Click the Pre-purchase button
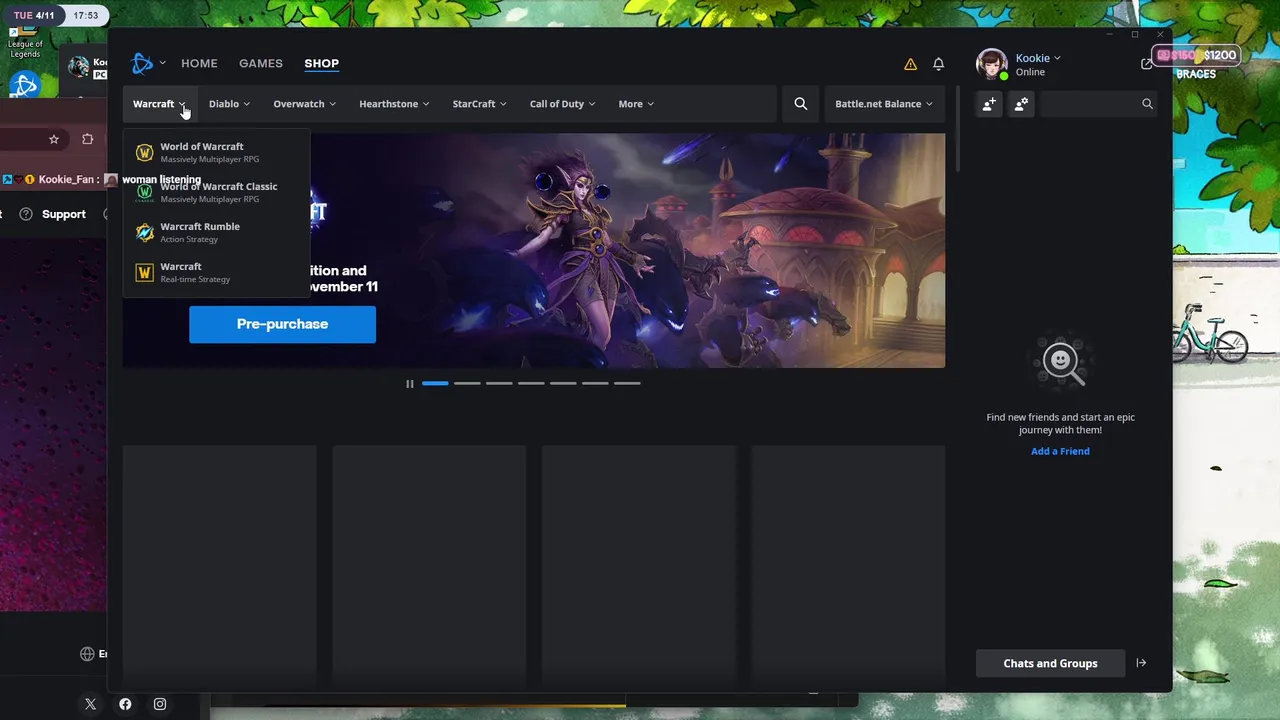This screenshot has width=1280, height=720. (x=282, y=324)
